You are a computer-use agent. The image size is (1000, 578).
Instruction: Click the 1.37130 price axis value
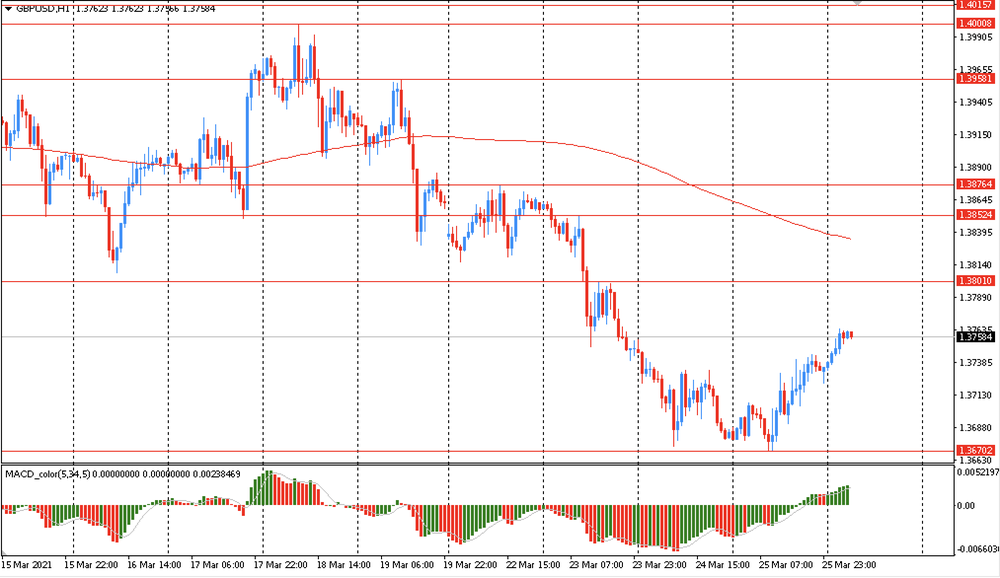pos(976,395)
